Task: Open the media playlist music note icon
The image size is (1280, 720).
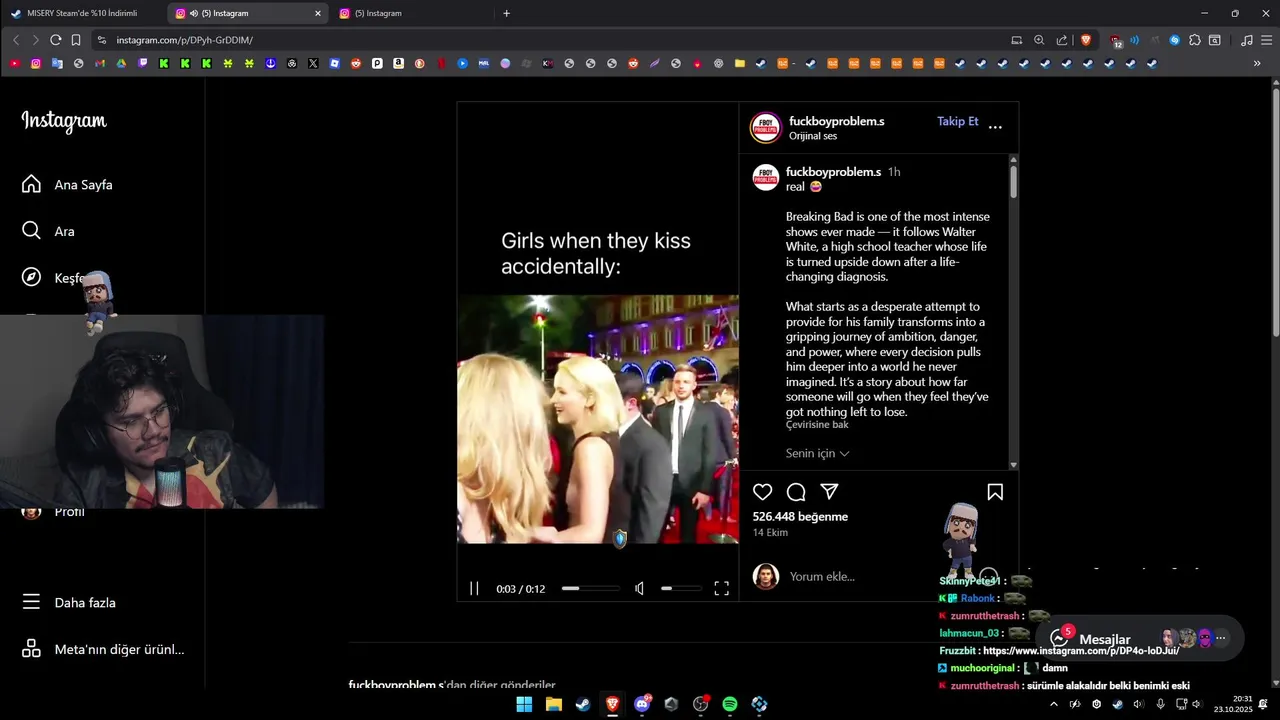Action: pos(1246,40)
